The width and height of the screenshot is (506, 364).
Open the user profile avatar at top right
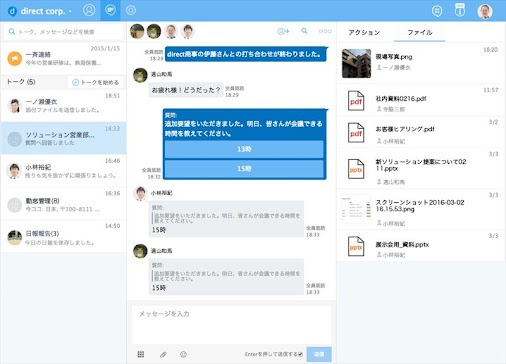(485, 11)
